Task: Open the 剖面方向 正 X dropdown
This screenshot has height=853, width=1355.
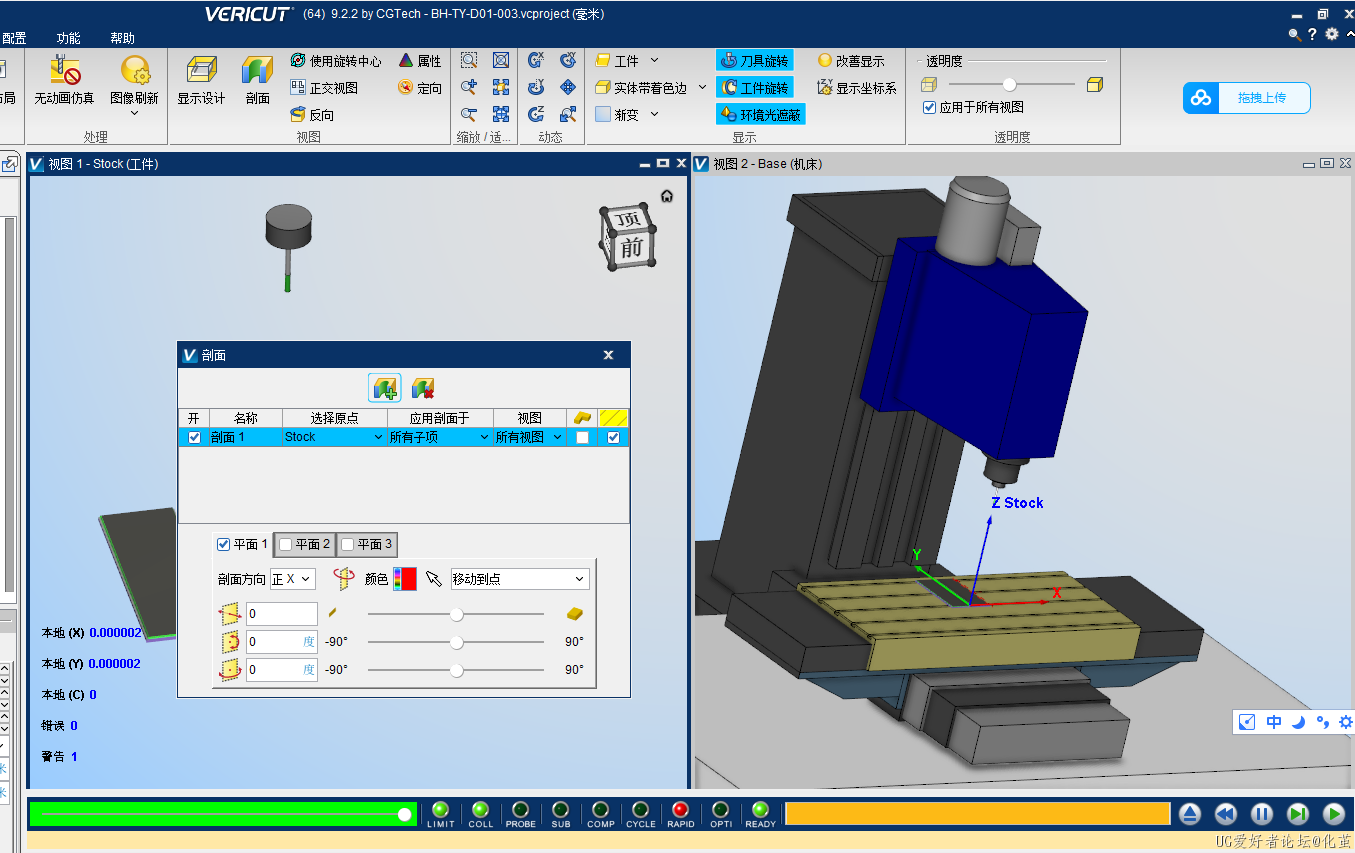Action: [x=292, y=579]
